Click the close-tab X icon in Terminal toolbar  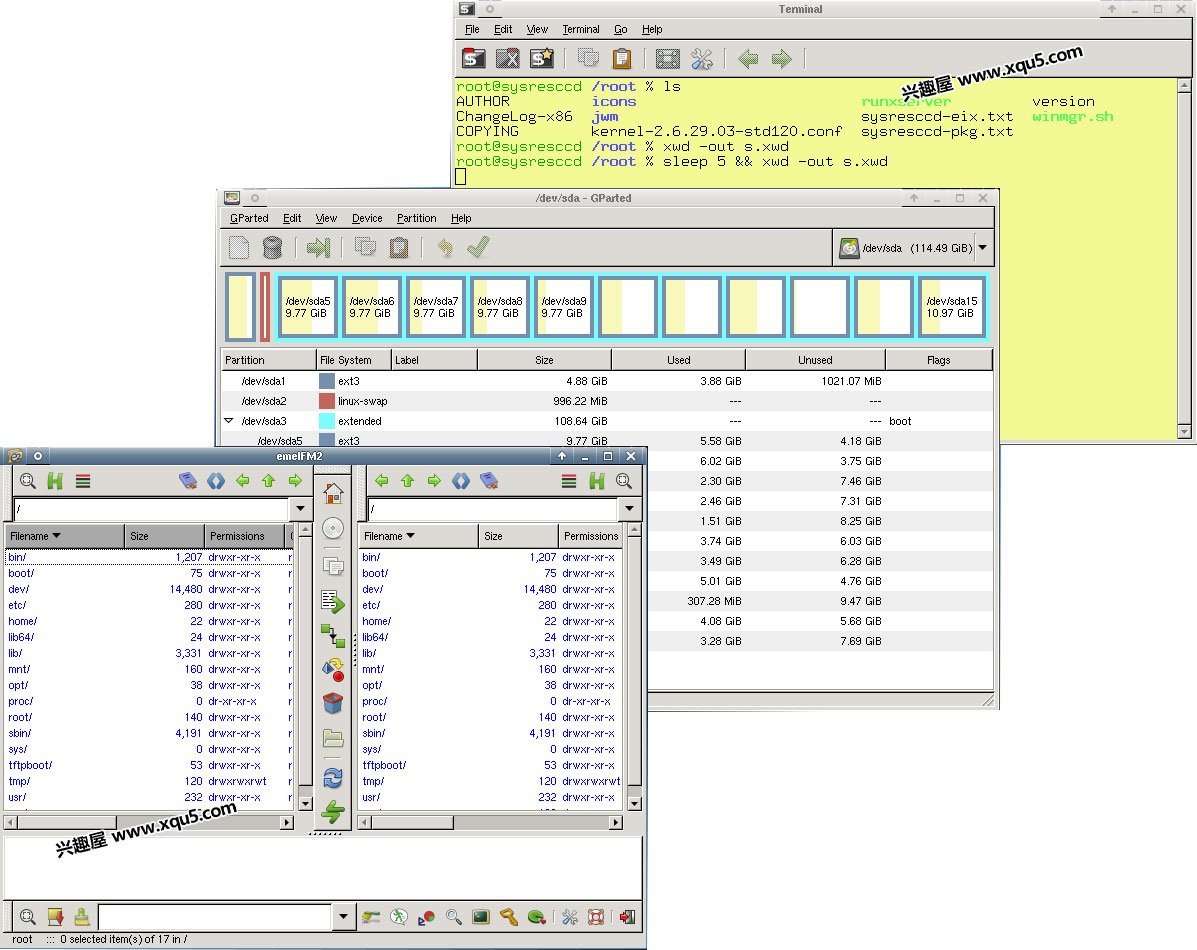[x=507, y=59]
